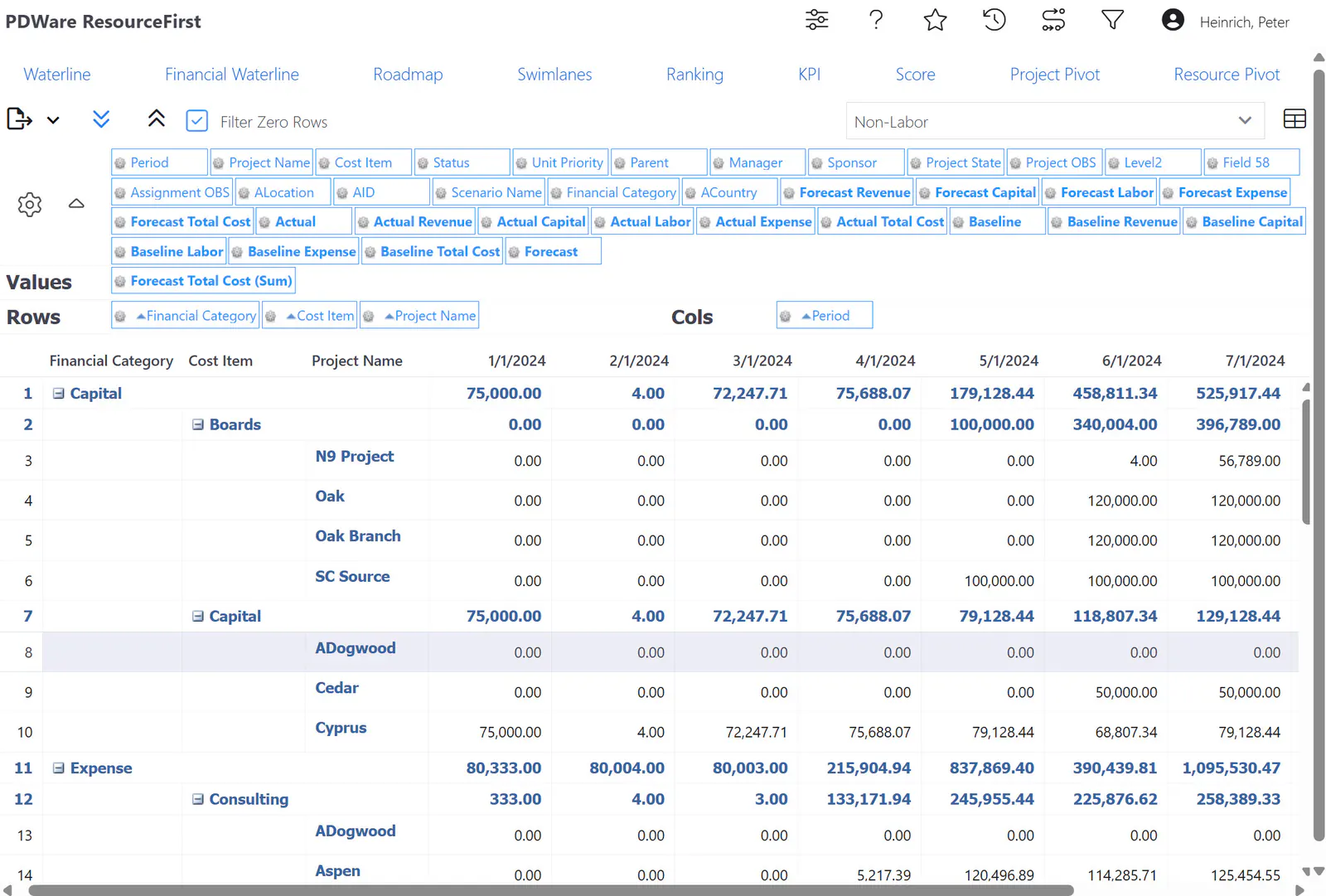Click gear on Scenario Name field chip
The image size is (1326, 896).
point(441,193)
